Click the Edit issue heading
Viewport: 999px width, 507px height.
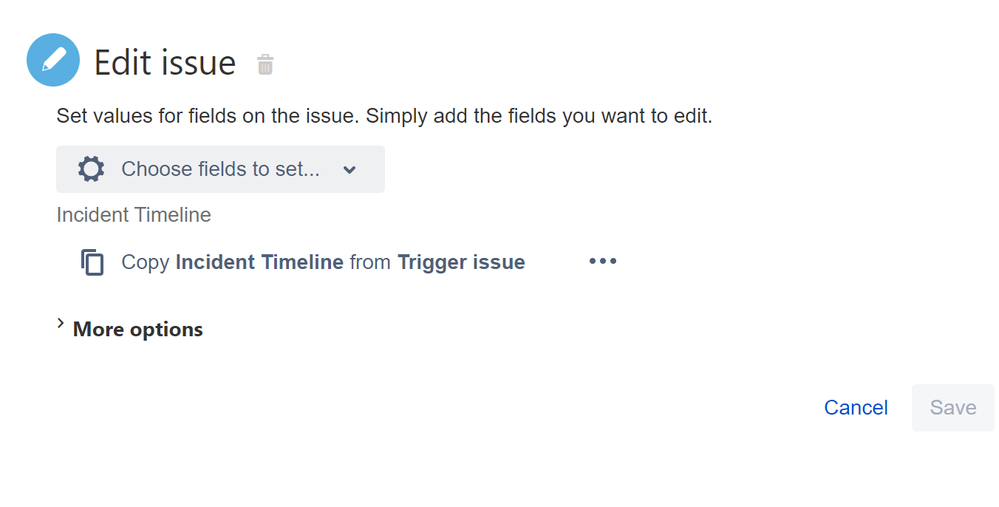tap(165, 62)
